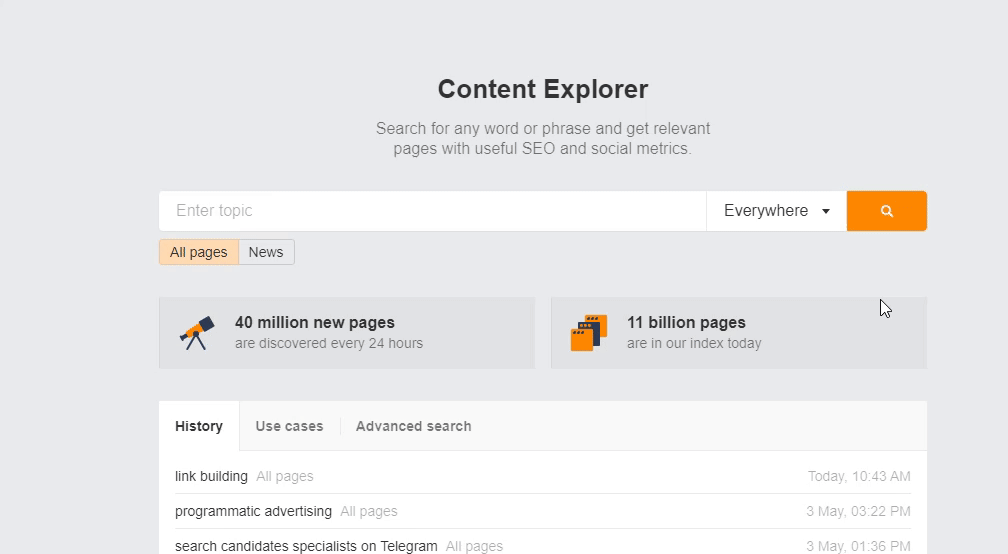Click the Today, 10:43 AM timestamp

click(x=859, y=476)
